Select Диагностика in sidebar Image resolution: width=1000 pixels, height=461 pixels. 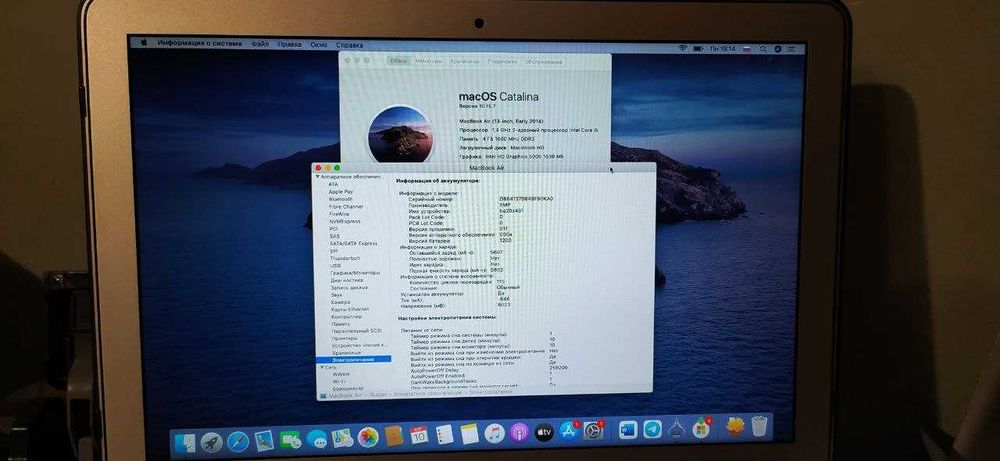[348, 280]
